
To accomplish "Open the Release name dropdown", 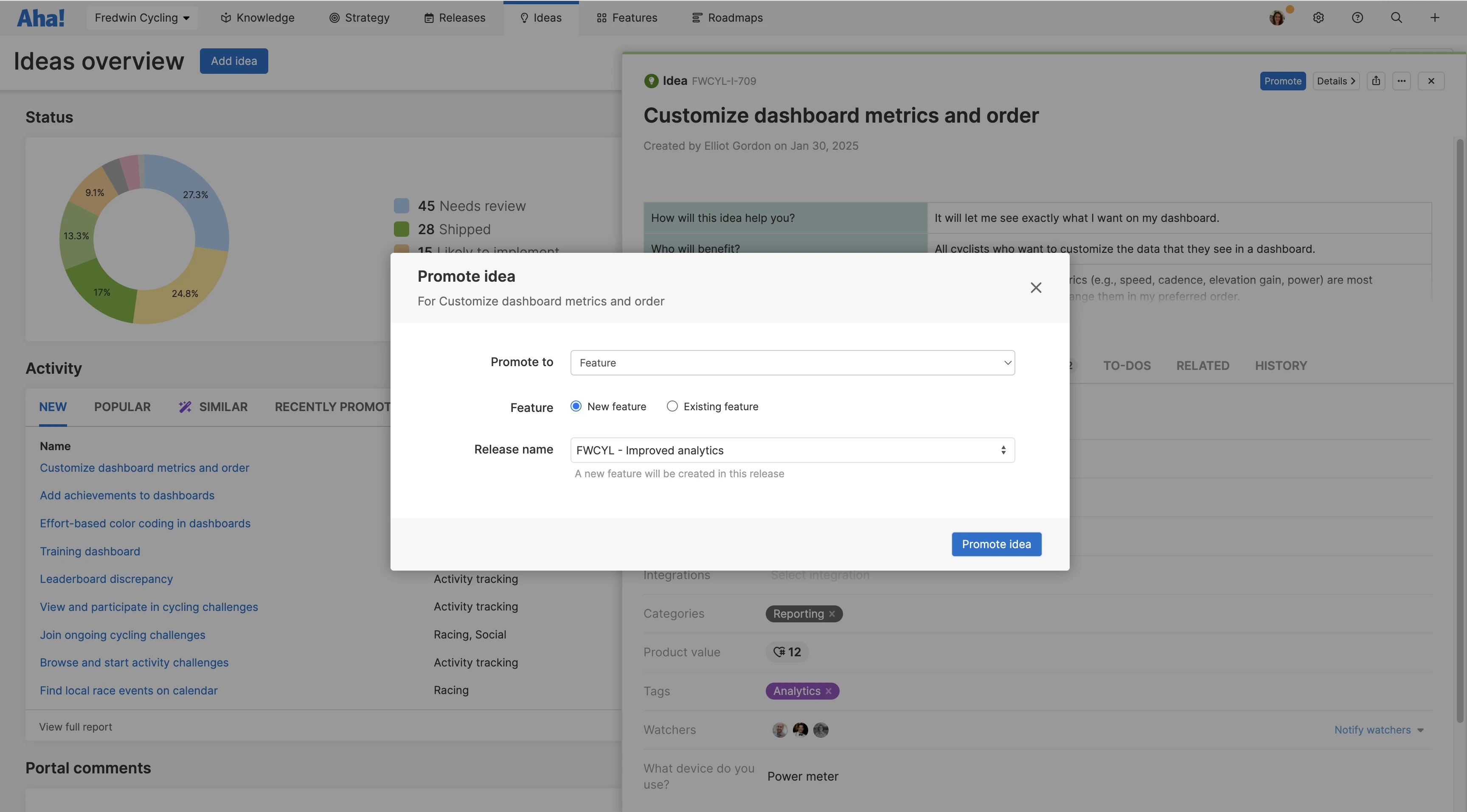I will [x=792, y=450].
